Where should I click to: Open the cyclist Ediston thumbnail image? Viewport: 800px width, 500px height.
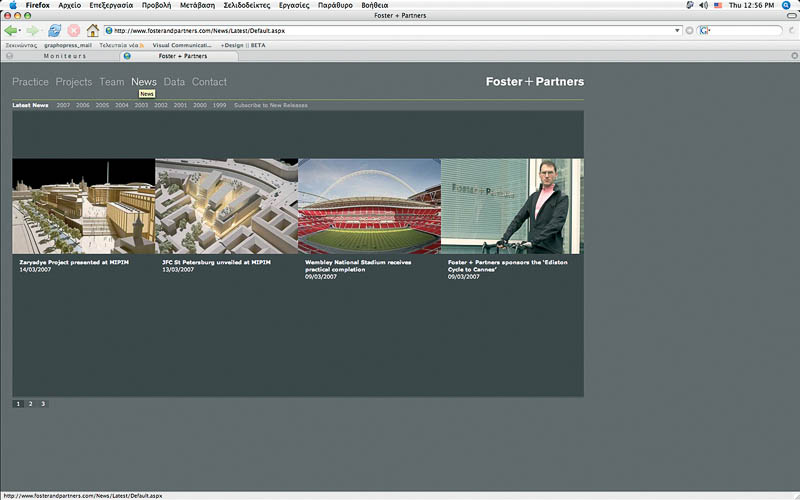512,206
